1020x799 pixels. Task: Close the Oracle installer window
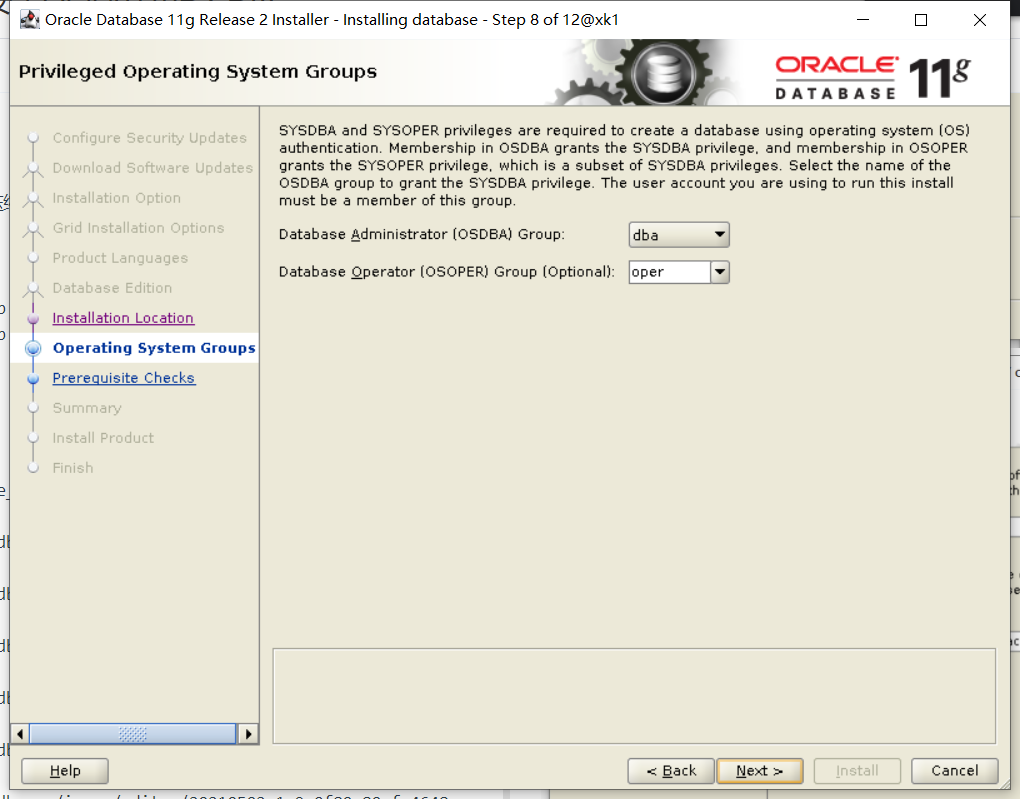tap(980, 20)
